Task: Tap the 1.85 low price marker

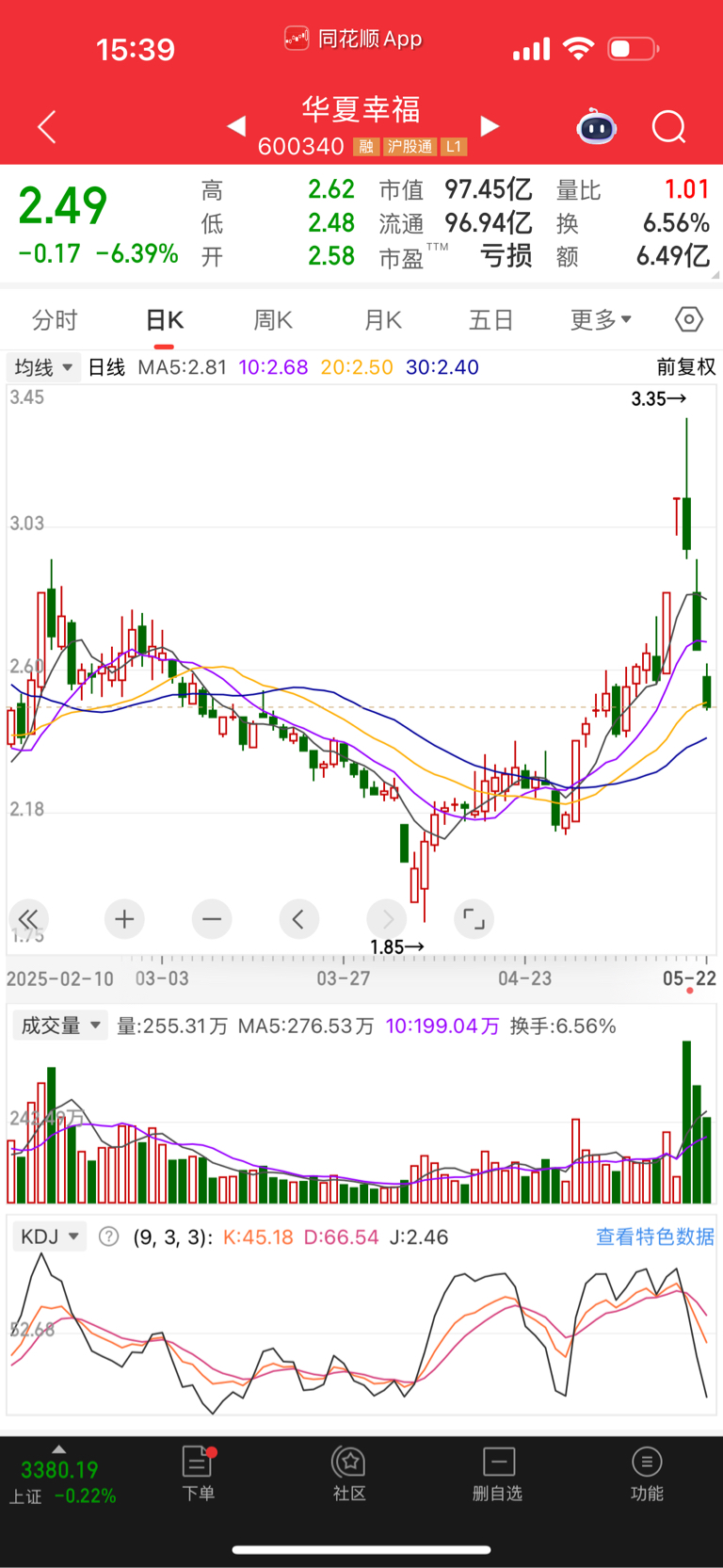Action: click(x=397, y=946)
